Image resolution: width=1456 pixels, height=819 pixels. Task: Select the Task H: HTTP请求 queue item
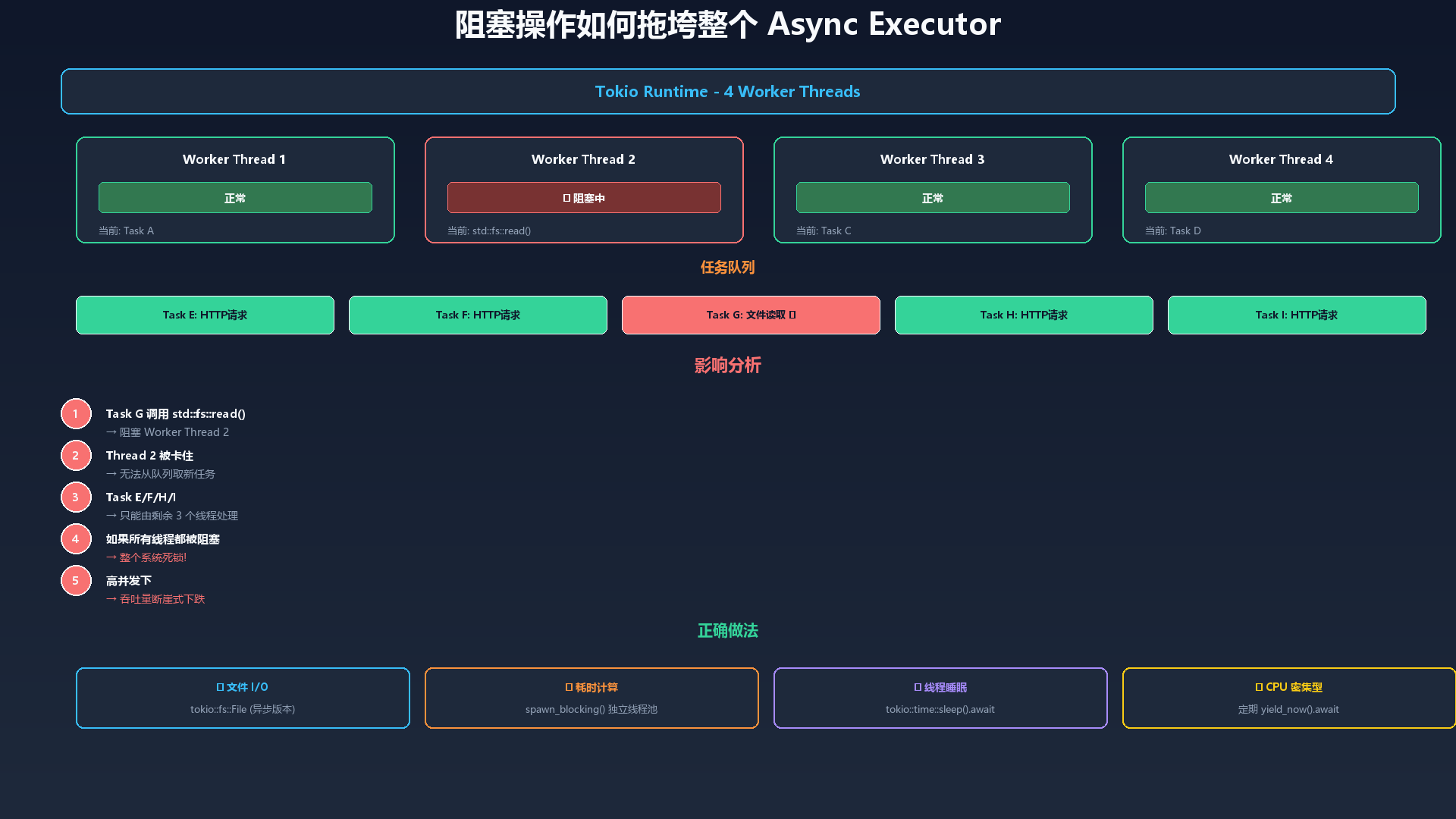click(1024, 315)
